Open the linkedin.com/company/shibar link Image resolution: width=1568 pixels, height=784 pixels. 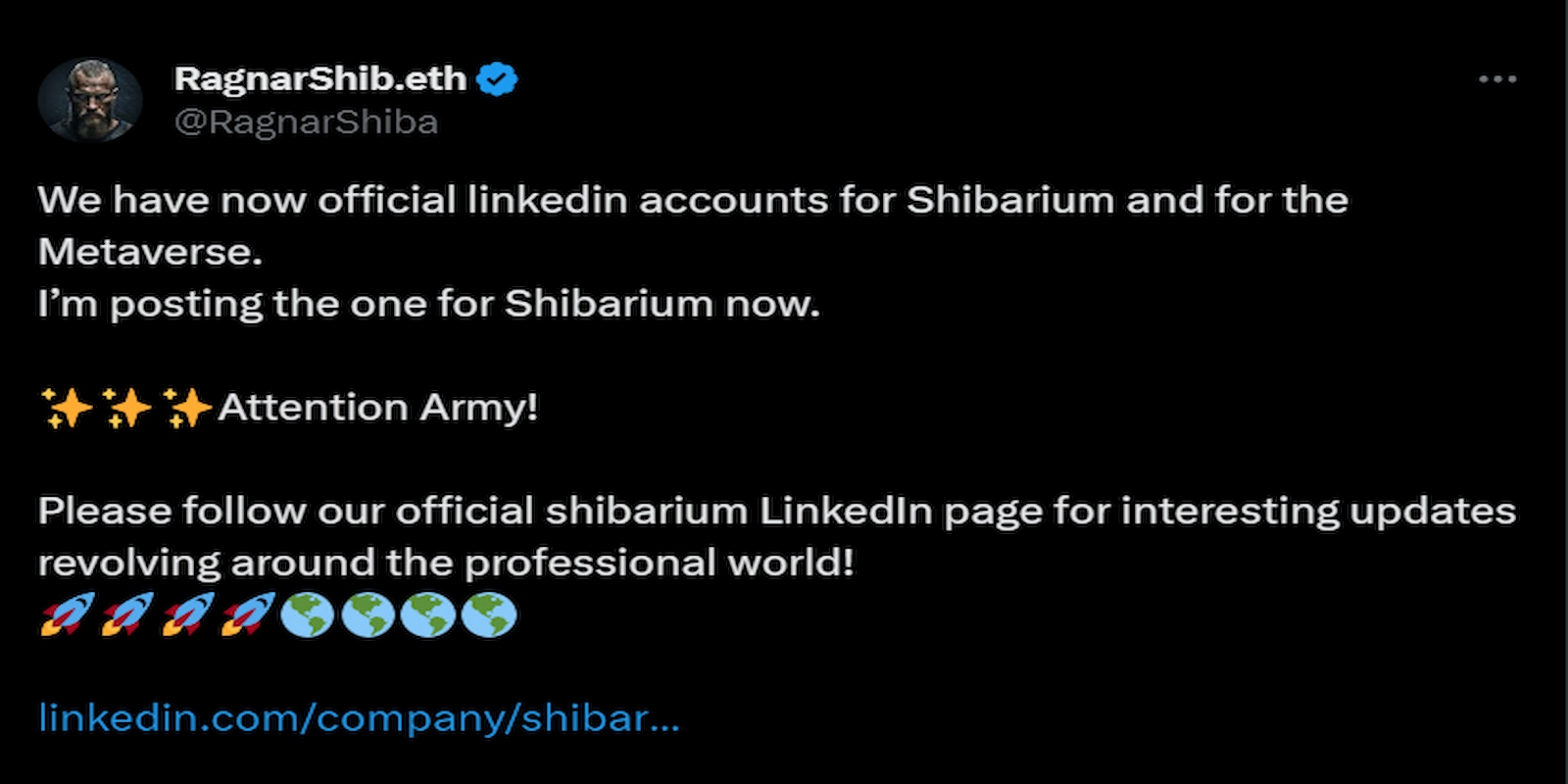tap(358, 718)
